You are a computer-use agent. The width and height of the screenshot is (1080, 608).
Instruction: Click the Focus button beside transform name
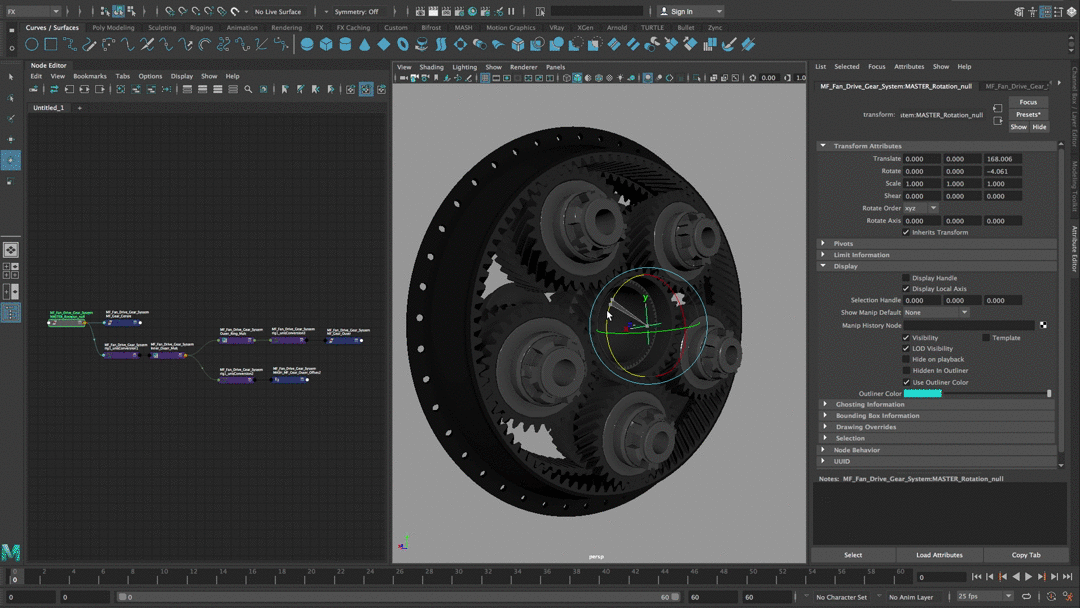click(1028, 102)
